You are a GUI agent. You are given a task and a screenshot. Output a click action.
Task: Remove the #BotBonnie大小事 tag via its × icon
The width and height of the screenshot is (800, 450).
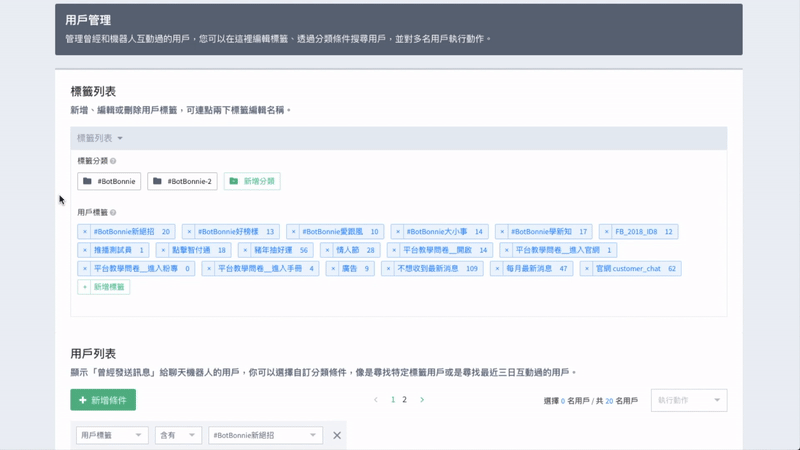pos(398,232)
